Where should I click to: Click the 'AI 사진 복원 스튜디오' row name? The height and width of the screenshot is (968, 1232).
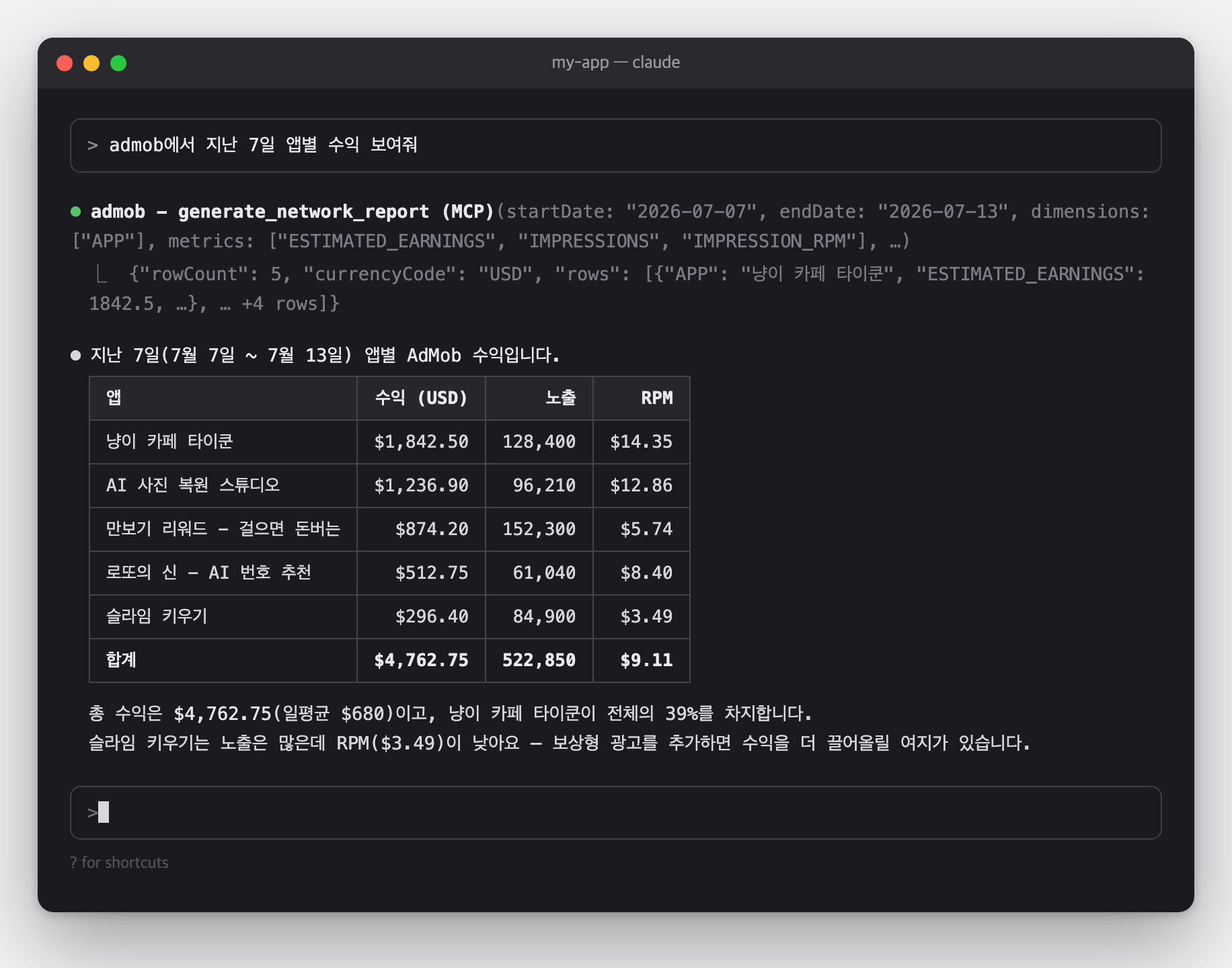[193, 485]
